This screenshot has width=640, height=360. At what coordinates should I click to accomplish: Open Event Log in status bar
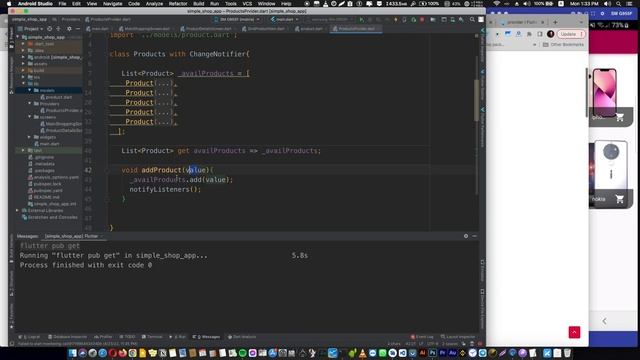pyautogui.click(x=422, y=337)
